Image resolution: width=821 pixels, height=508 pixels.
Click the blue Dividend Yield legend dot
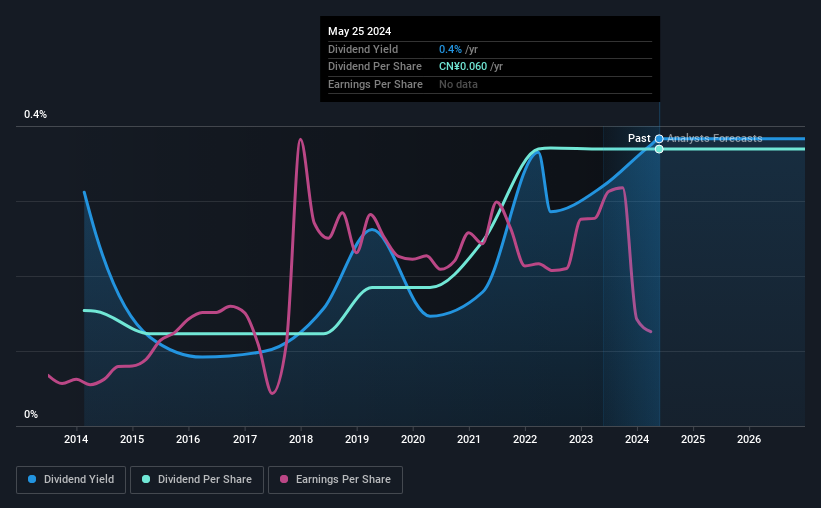coord(32,479)
